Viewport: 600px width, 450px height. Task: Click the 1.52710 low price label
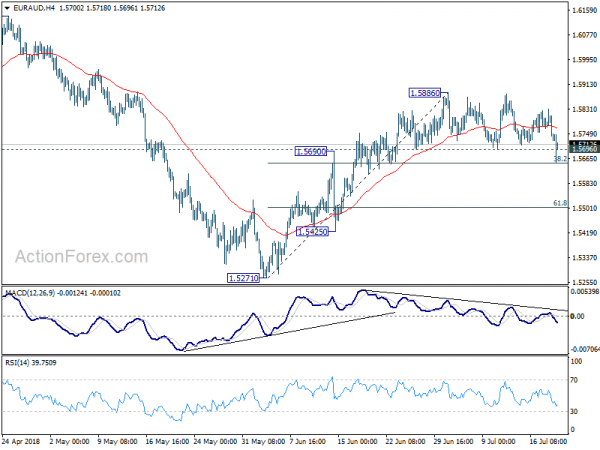[x=243, y=278]
